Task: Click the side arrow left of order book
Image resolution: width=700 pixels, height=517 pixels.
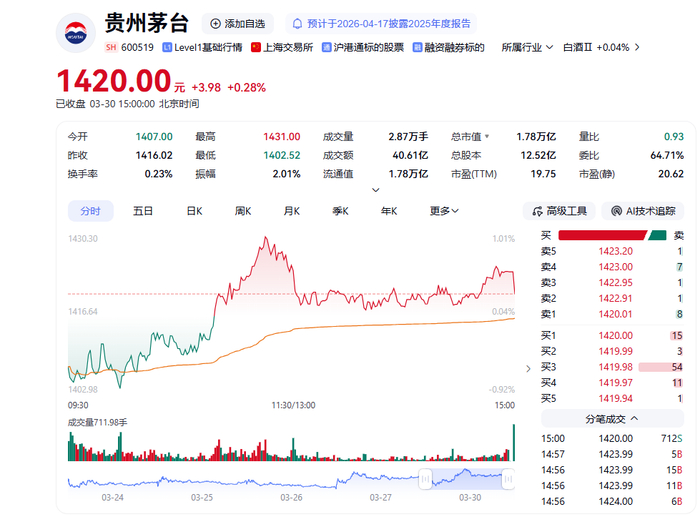Action: (x=528, y=369)
